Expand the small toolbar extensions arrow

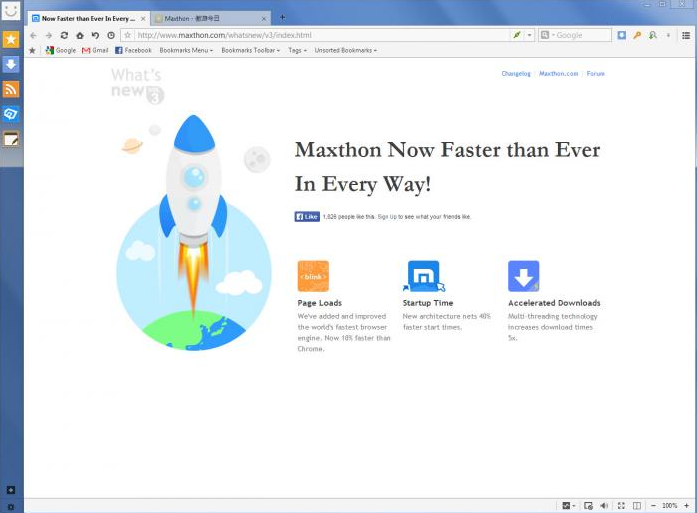668,35
